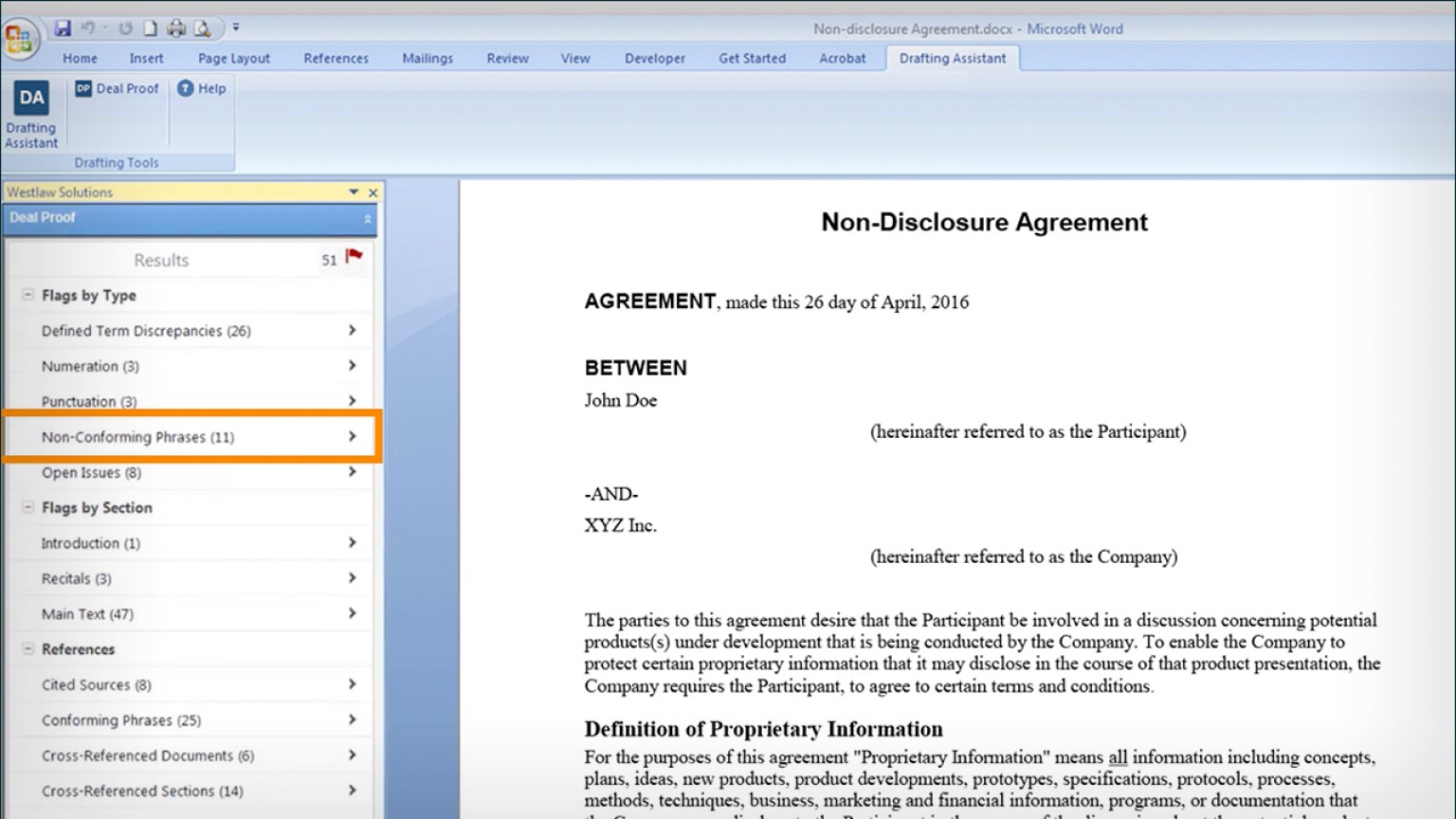Run Deal Proof from the ribbon
The width and height of the screenshot is (1456, 819).
click(117, 88)
